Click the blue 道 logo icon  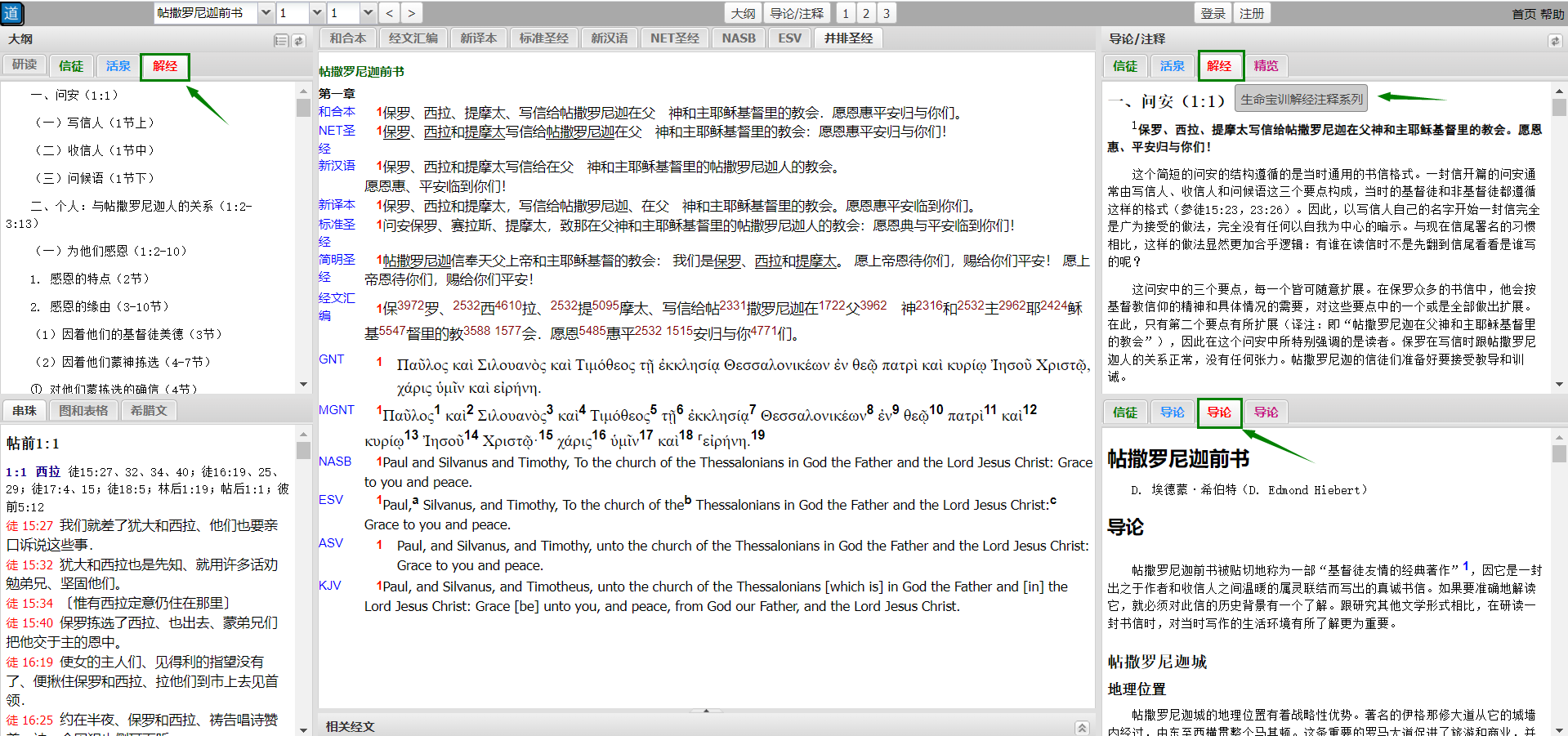(x=12, y=13)
